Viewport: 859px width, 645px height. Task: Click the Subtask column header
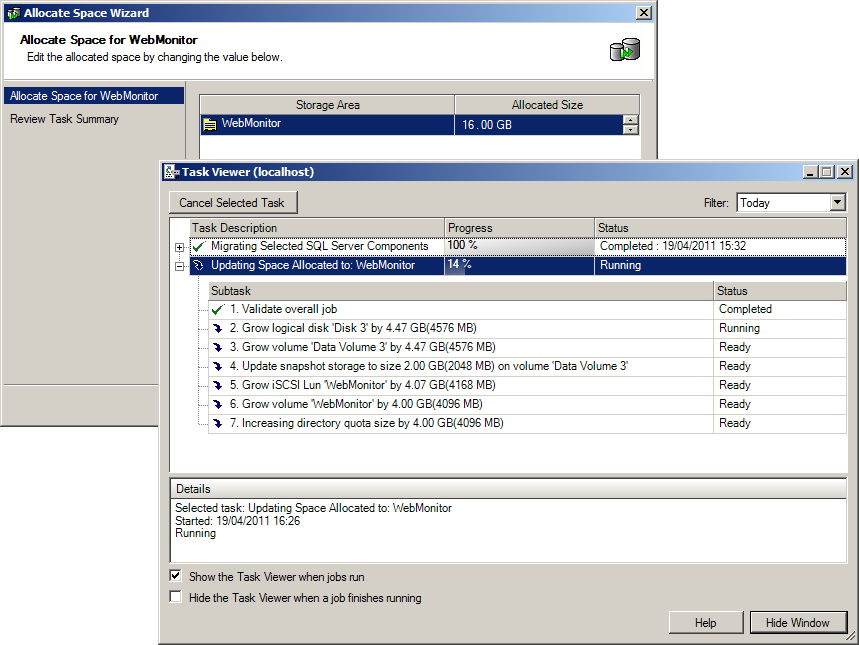click(461, 291)
